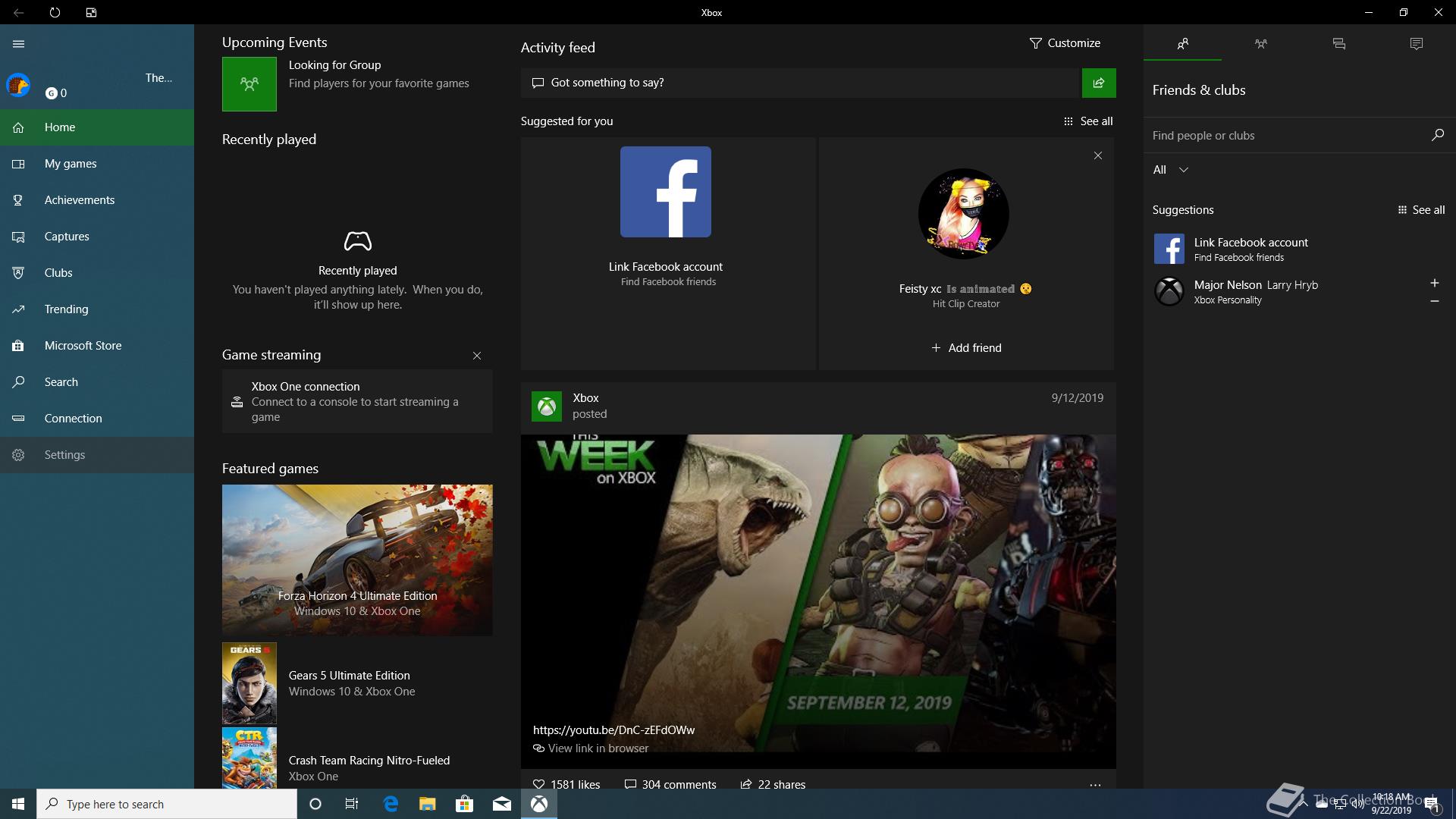Add Major Nelson with plus icon
The height and width of the screenshot is (819, 1456).
tap(1434, 283)
